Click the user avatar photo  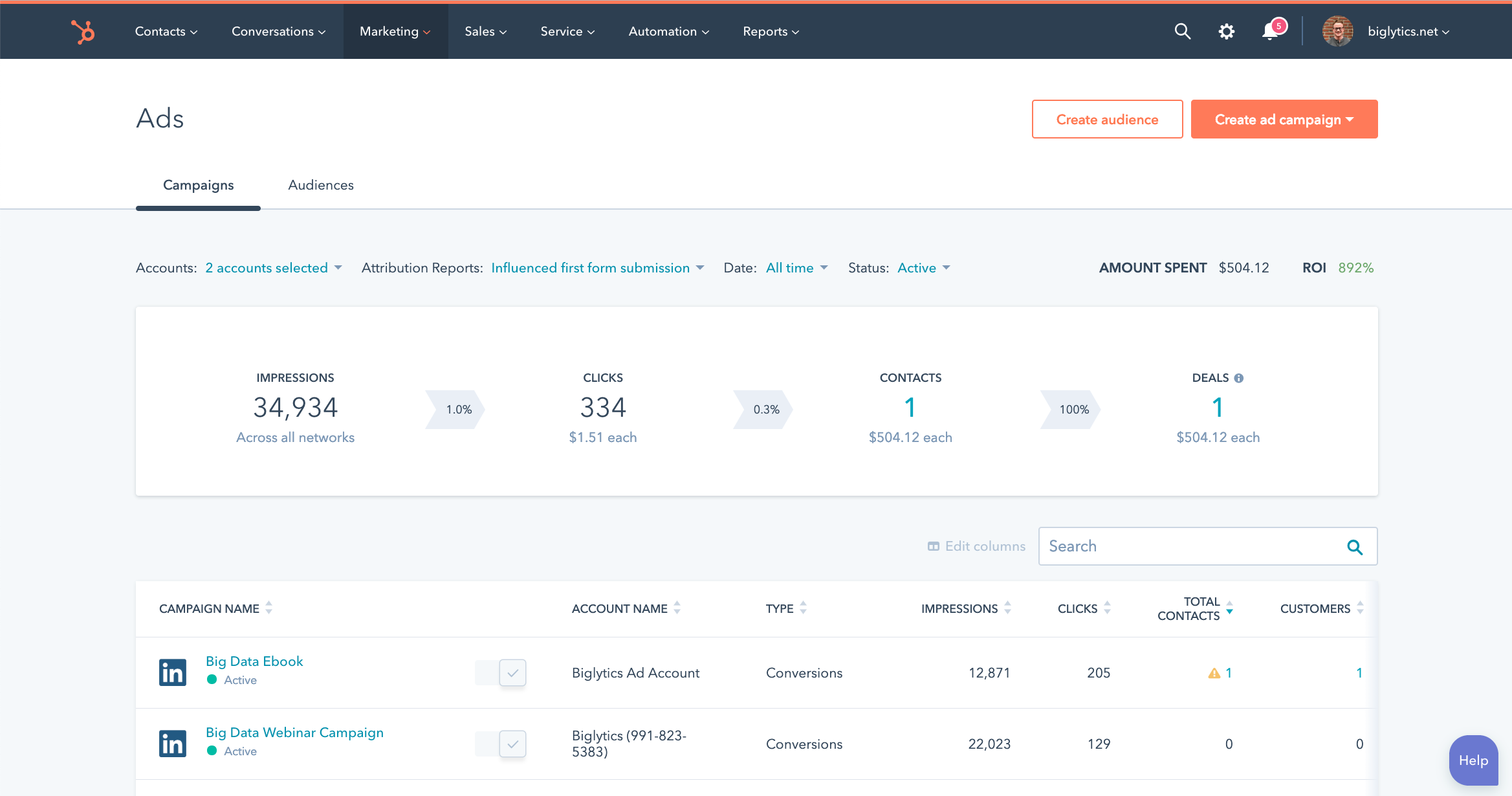tap(1337, 31)
